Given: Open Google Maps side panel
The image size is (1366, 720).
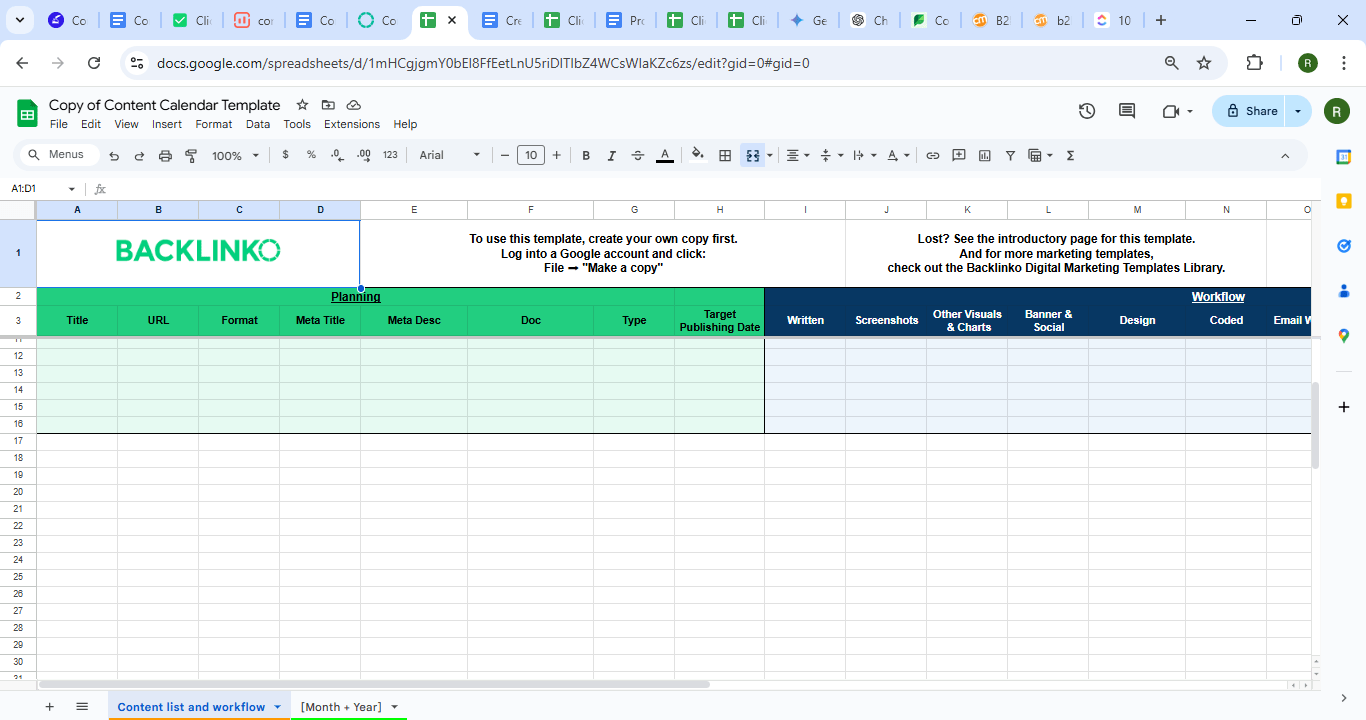Looking at the screenshot, I should (1344, 336).
